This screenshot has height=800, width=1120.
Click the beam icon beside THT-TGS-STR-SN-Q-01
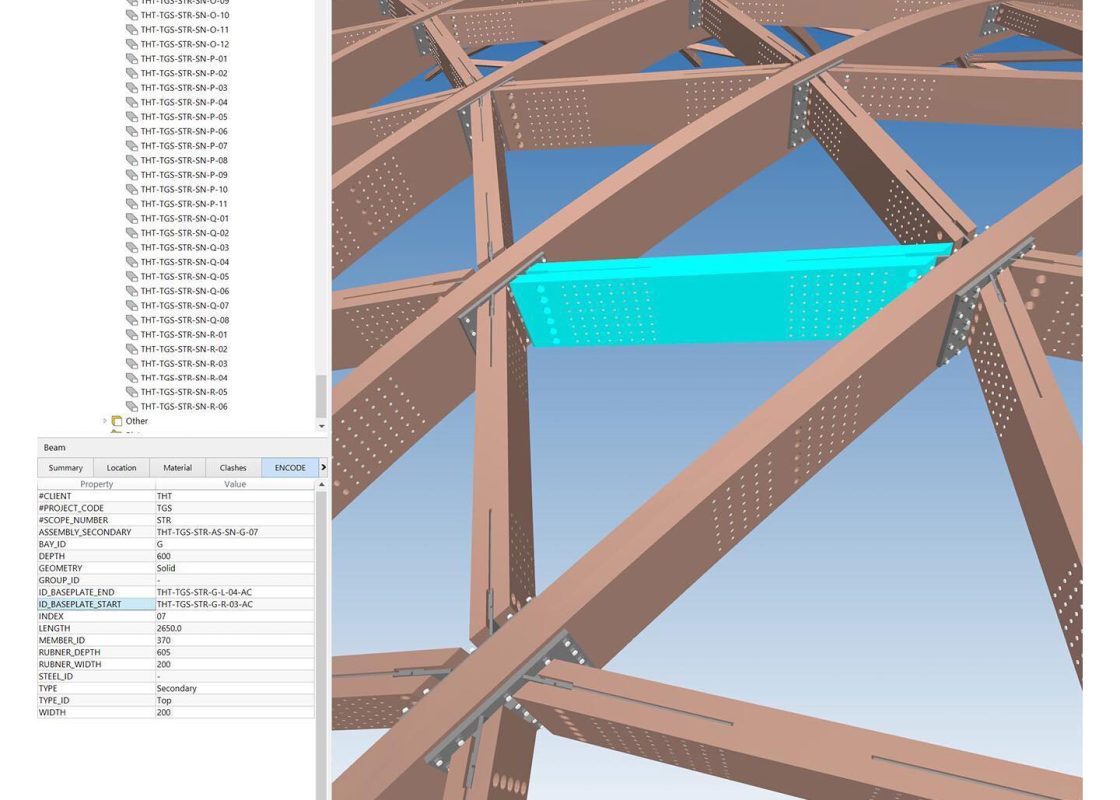pos(132,219)
